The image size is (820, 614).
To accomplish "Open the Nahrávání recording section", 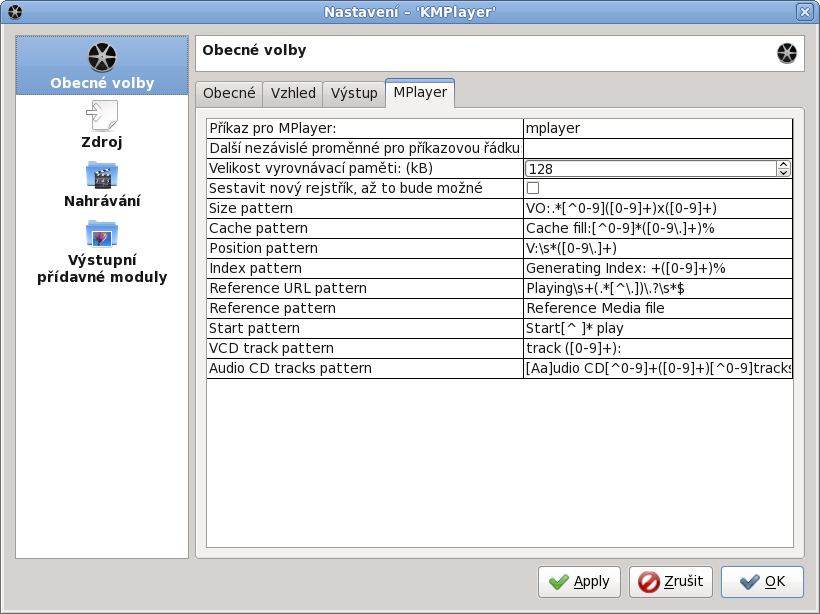I will (x=102, y=183).
